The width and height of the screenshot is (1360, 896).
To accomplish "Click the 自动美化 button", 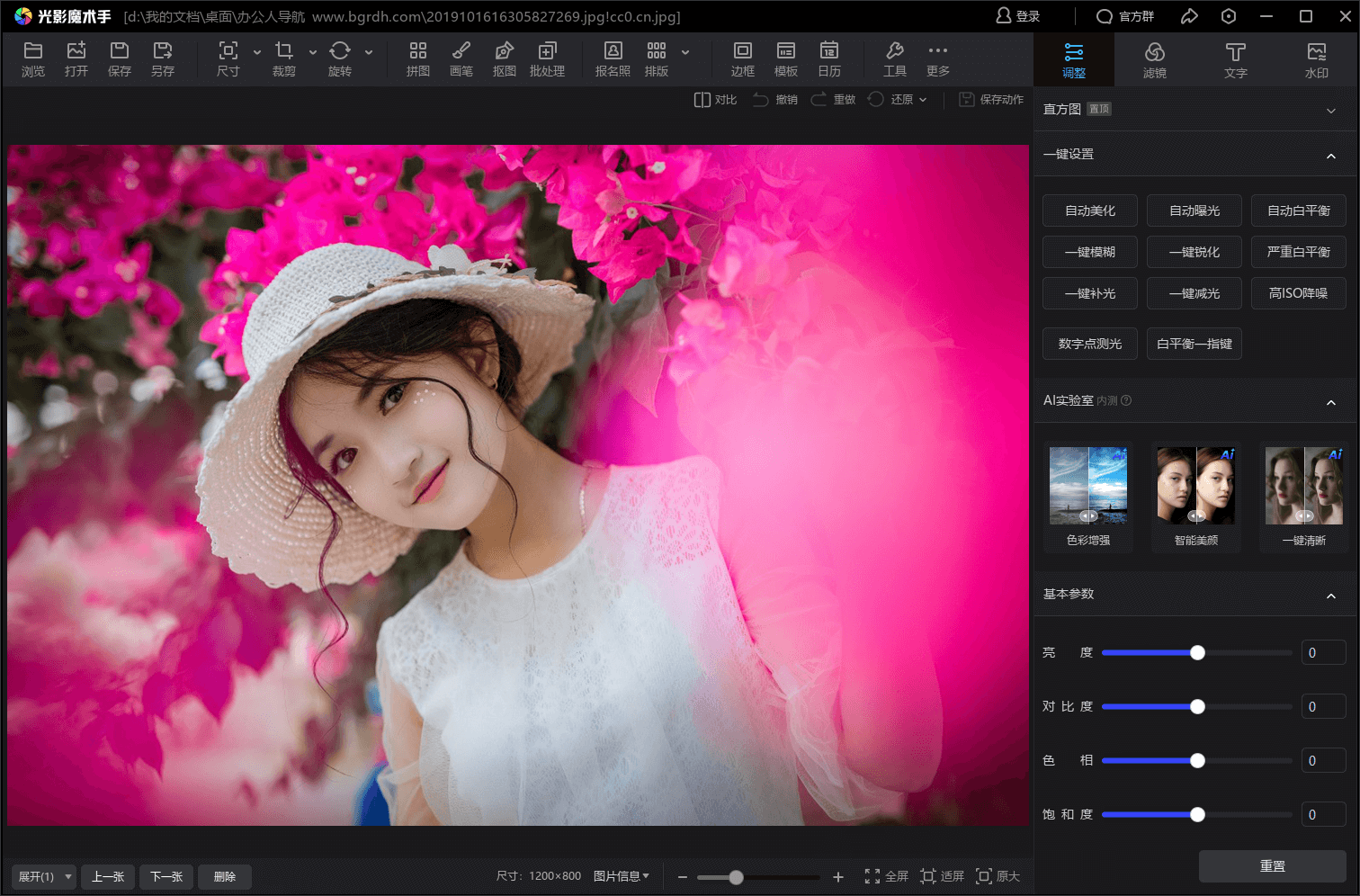I will click(1089, 211).
